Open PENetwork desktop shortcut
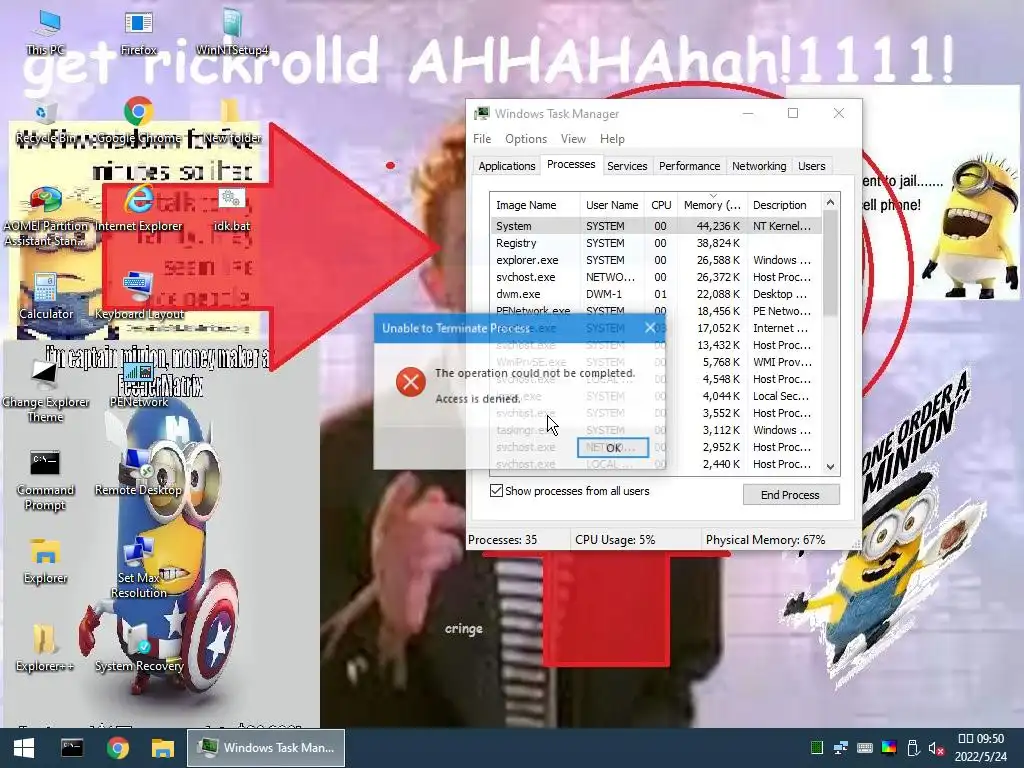Screen dimensions: 1024x768 pyautogui.click(x=138, y=385)
